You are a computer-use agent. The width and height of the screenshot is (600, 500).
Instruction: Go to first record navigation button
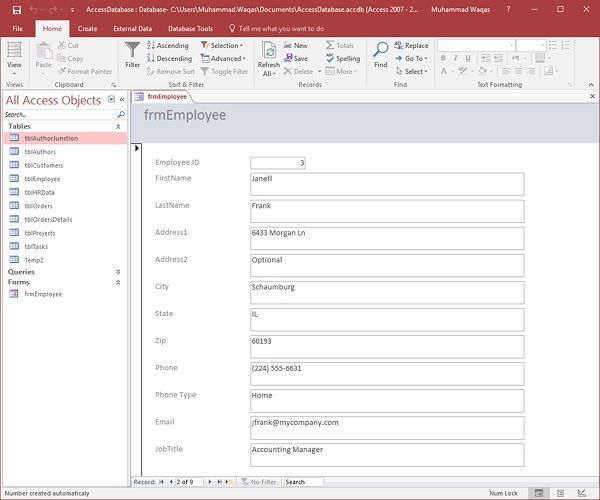click(x=161, y=482)
